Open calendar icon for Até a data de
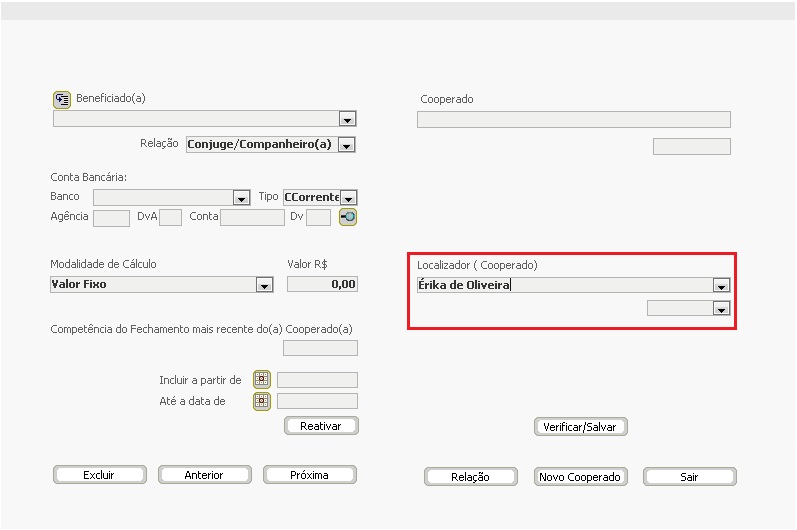The width and height of the screenshot is (797, 530). click(x=262, y=401)
